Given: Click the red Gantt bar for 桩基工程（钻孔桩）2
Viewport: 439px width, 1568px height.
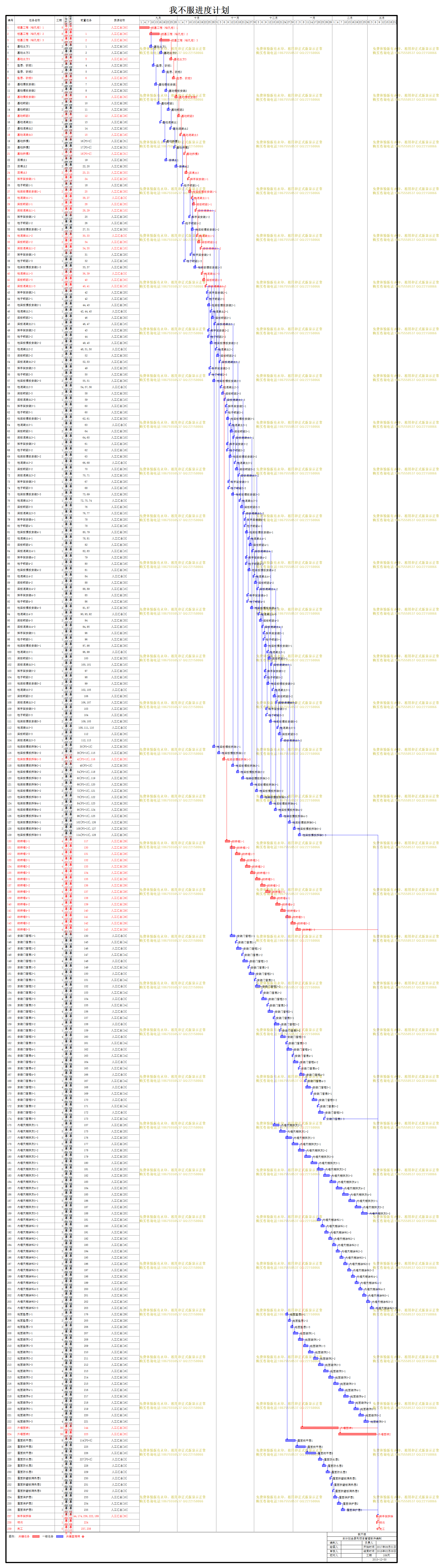Looking at the screenshot, I should 155,34.
